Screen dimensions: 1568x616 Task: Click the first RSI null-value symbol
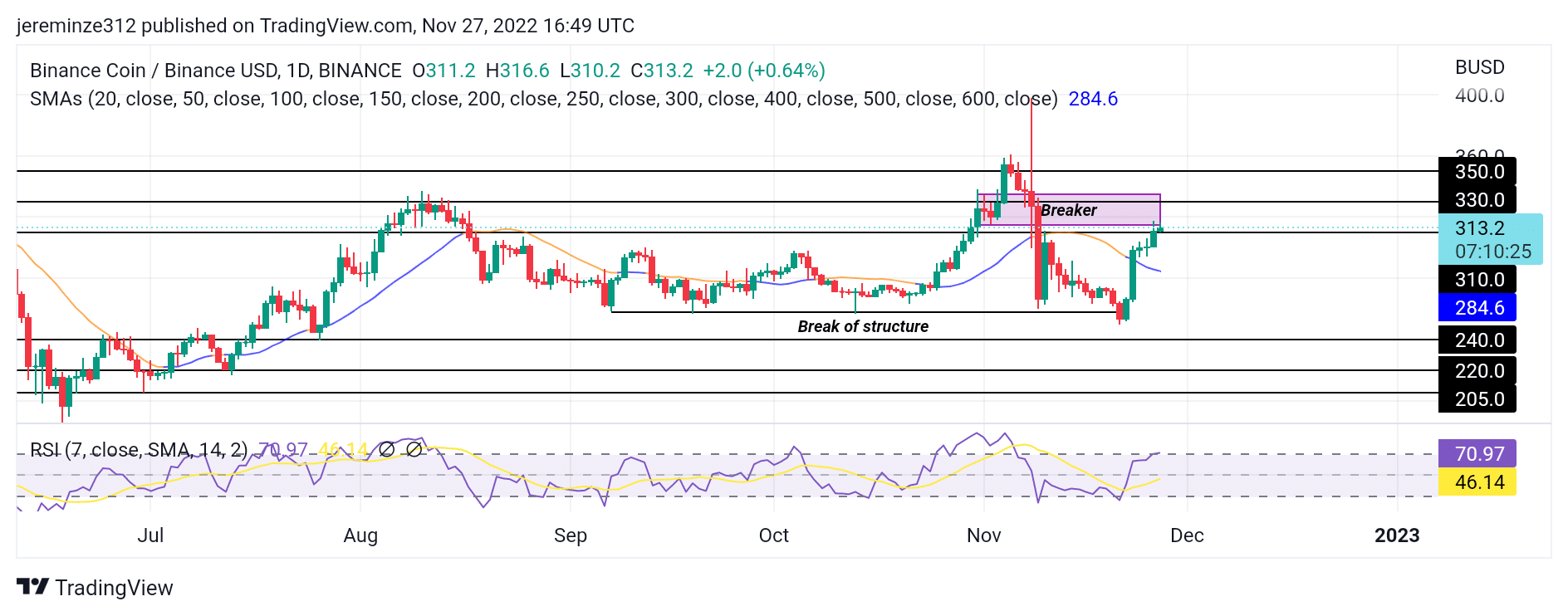click(386, 449)
